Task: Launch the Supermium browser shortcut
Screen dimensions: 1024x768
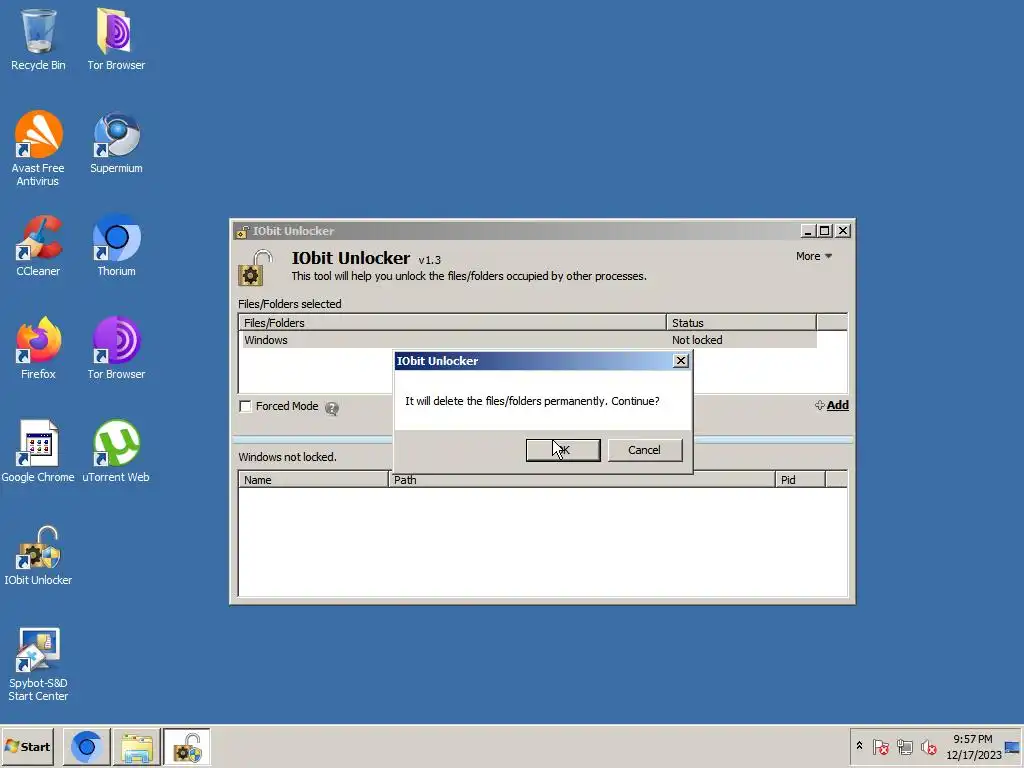Action: pyautogui.click(x=116, y=143)
